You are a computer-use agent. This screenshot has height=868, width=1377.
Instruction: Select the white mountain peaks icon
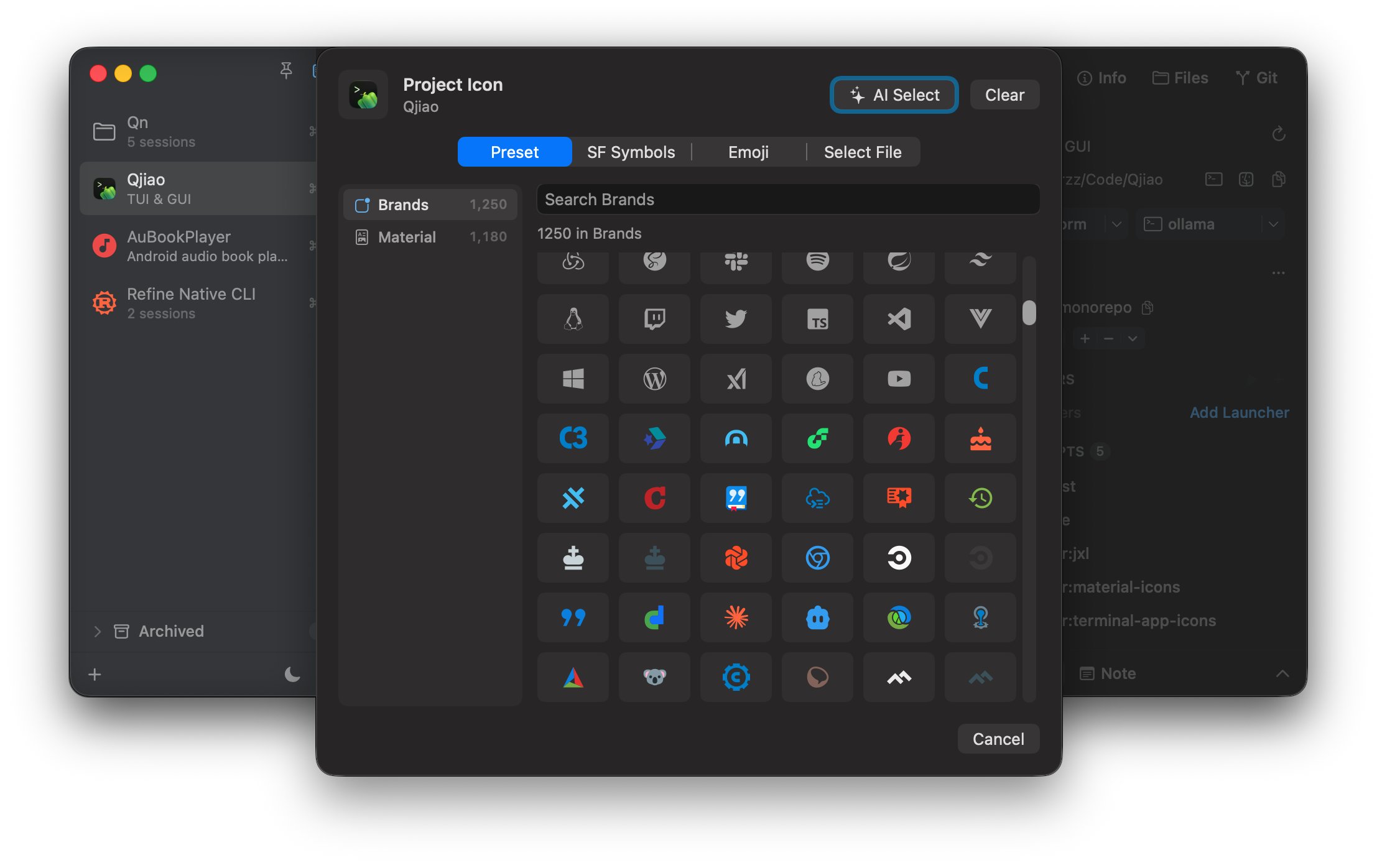899,677
